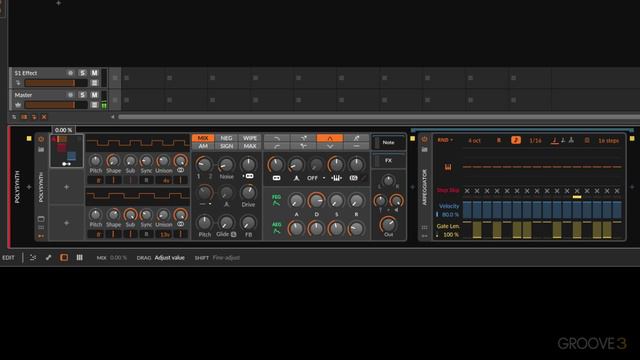640x360 pixels.
Task: Open vertical bars mixer icon in footer
Action: (80, 258)
